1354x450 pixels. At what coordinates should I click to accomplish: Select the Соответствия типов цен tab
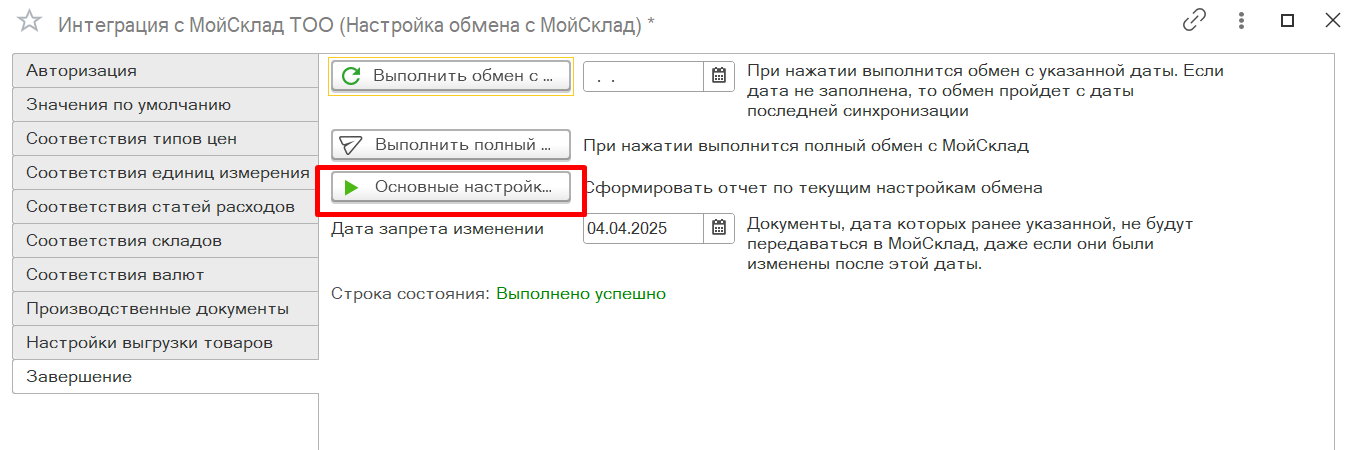[x=165, y=139]
